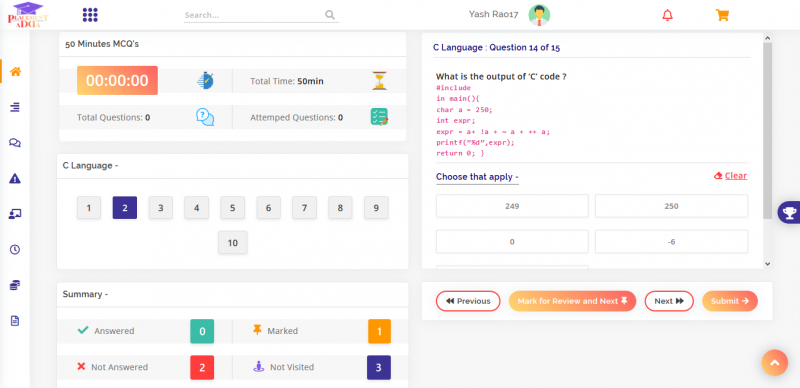
Task: Jump to question 1
Action: pyautogui.click(x=89, y=208)
